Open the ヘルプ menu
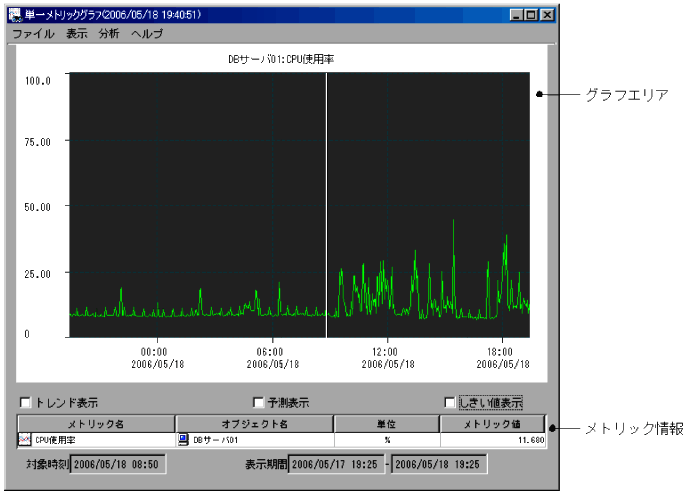The width and height of the screenshot is (688, 494). (x=147, y=33)
